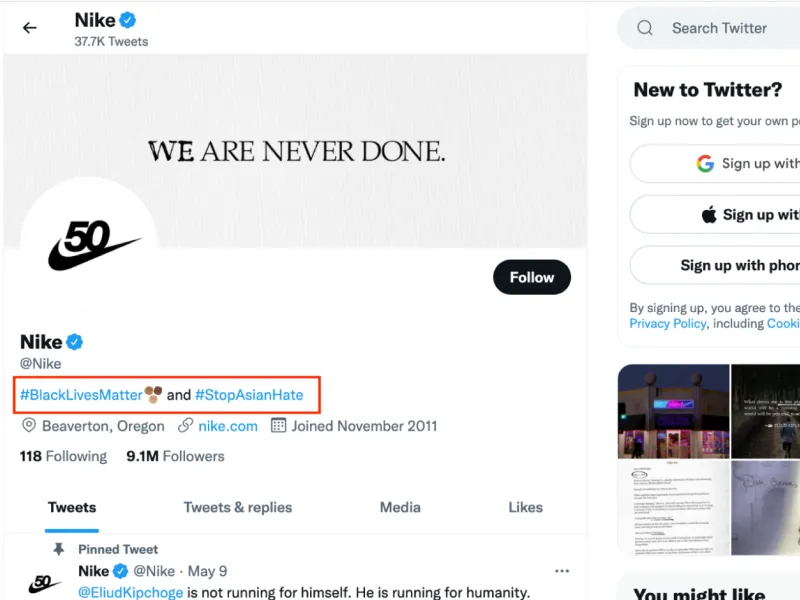Open the three-dot menu on the pinned tweet

coord(562,570)
